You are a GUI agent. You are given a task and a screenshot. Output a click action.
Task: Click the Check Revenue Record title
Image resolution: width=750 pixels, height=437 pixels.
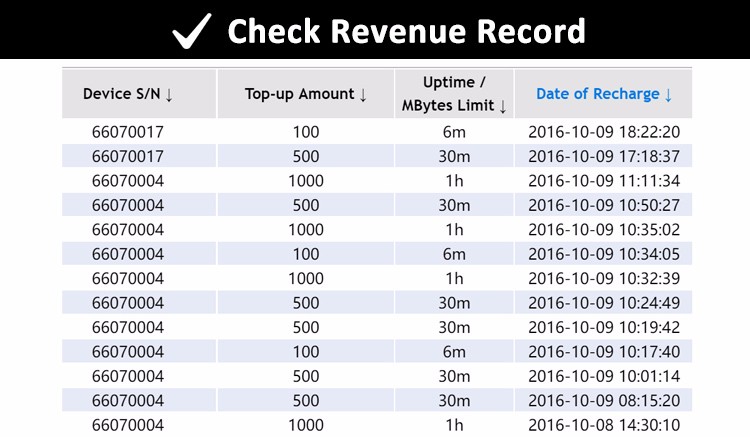(x=405, y=31)
